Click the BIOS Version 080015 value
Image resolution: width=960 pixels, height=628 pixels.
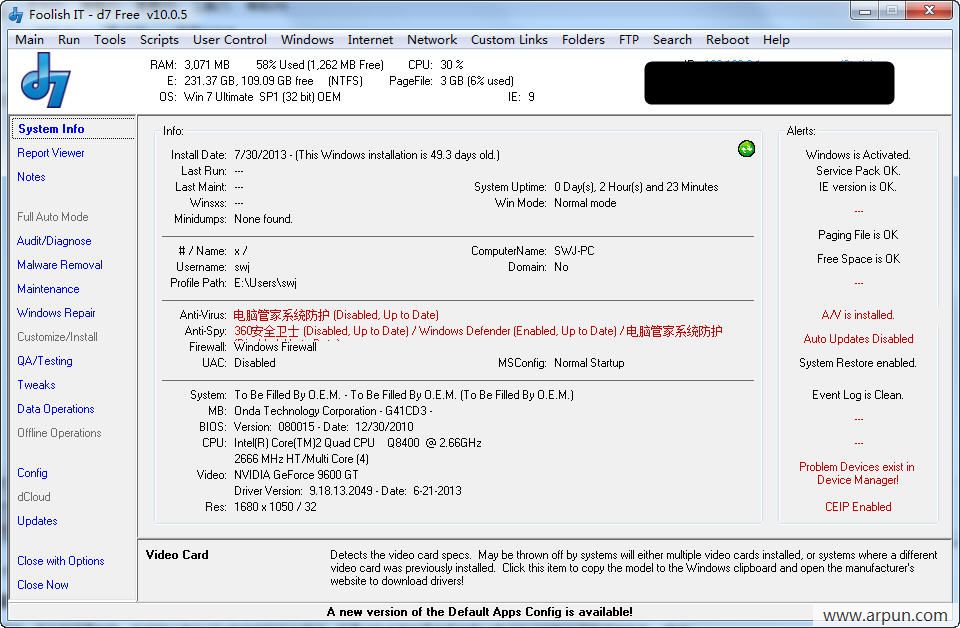(x=324, y=427)
